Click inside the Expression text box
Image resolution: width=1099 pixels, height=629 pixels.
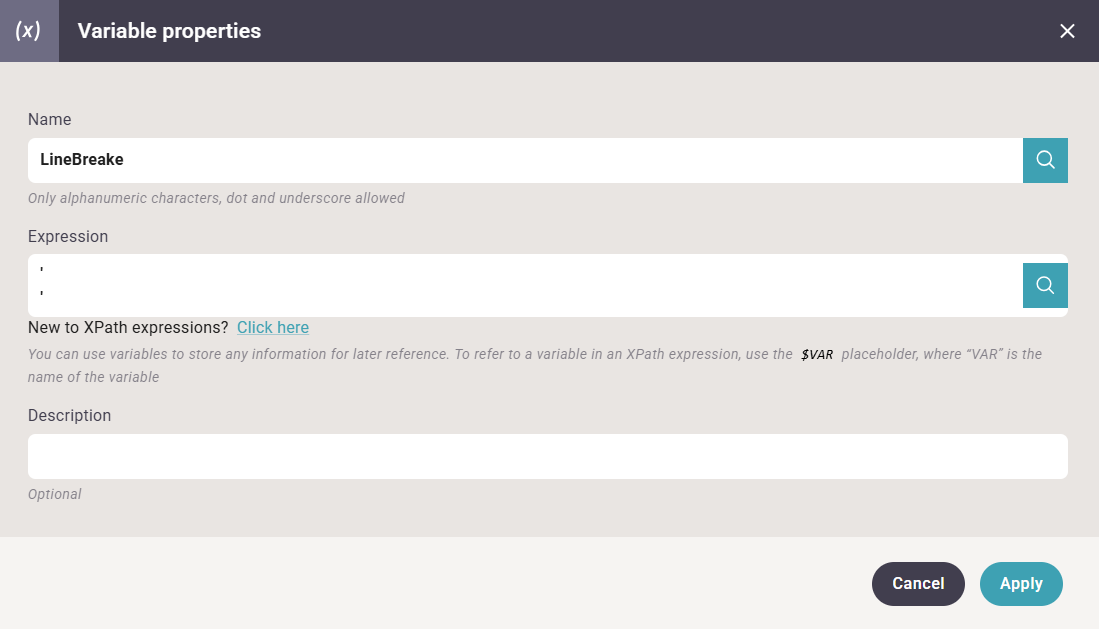[525, 285]
